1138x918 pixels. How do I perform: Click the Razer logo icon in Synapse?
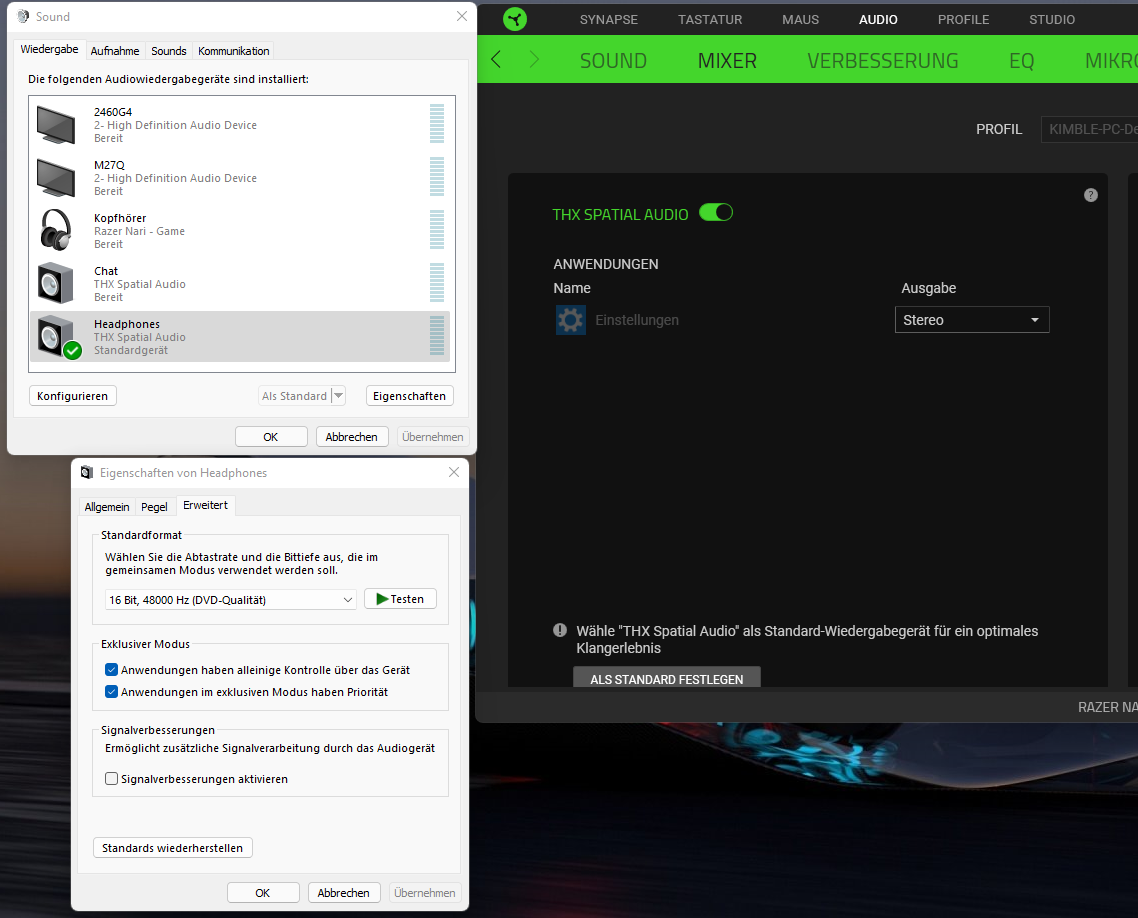[x=515, y=19]
